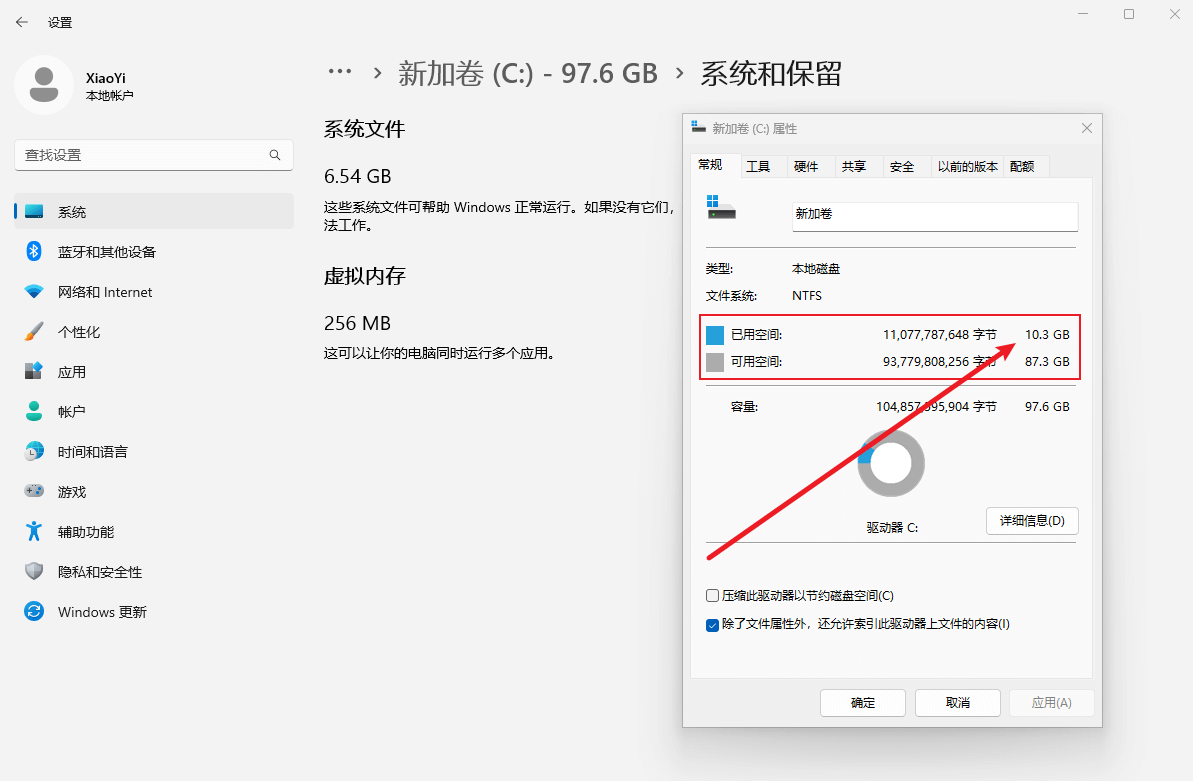Expand the breadcrumb ellipsis menu
Viewport: 1193px width, 781px height.
click(340, 70)
